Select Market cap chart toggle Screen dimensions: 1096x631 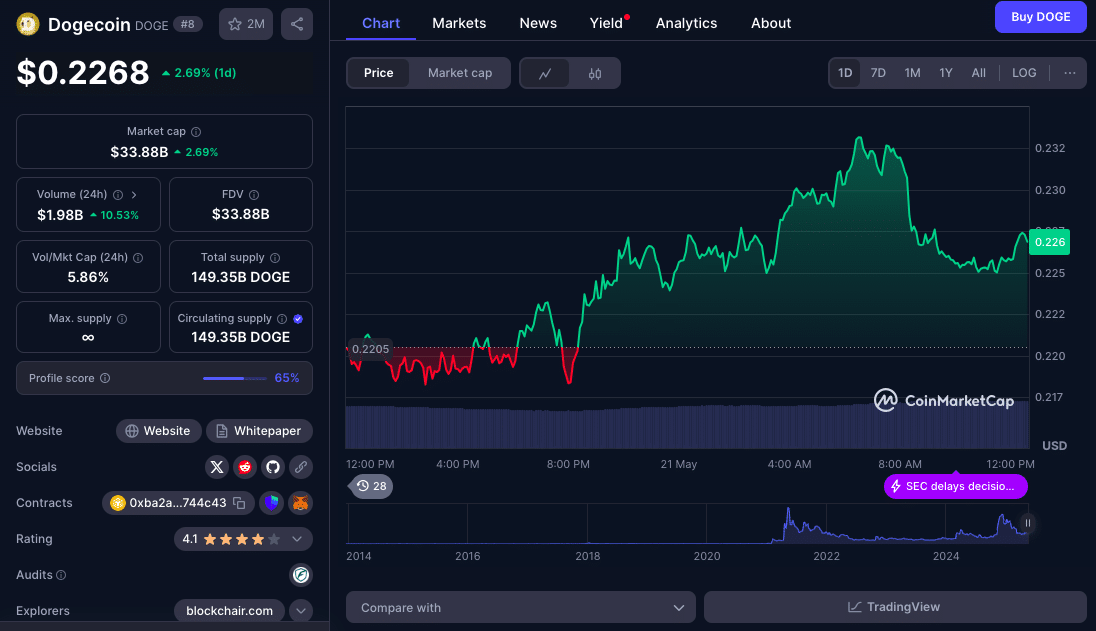[x=460, y=73]
